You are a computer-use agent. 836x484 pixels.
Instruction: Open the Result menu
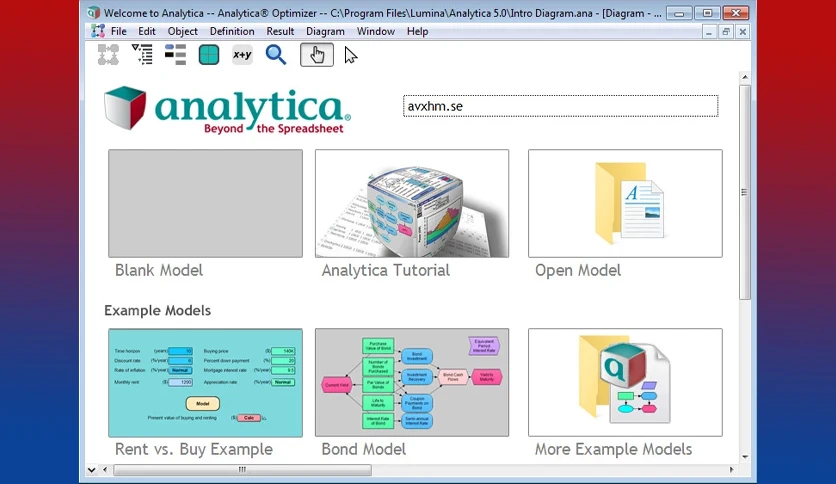[280, 31]
